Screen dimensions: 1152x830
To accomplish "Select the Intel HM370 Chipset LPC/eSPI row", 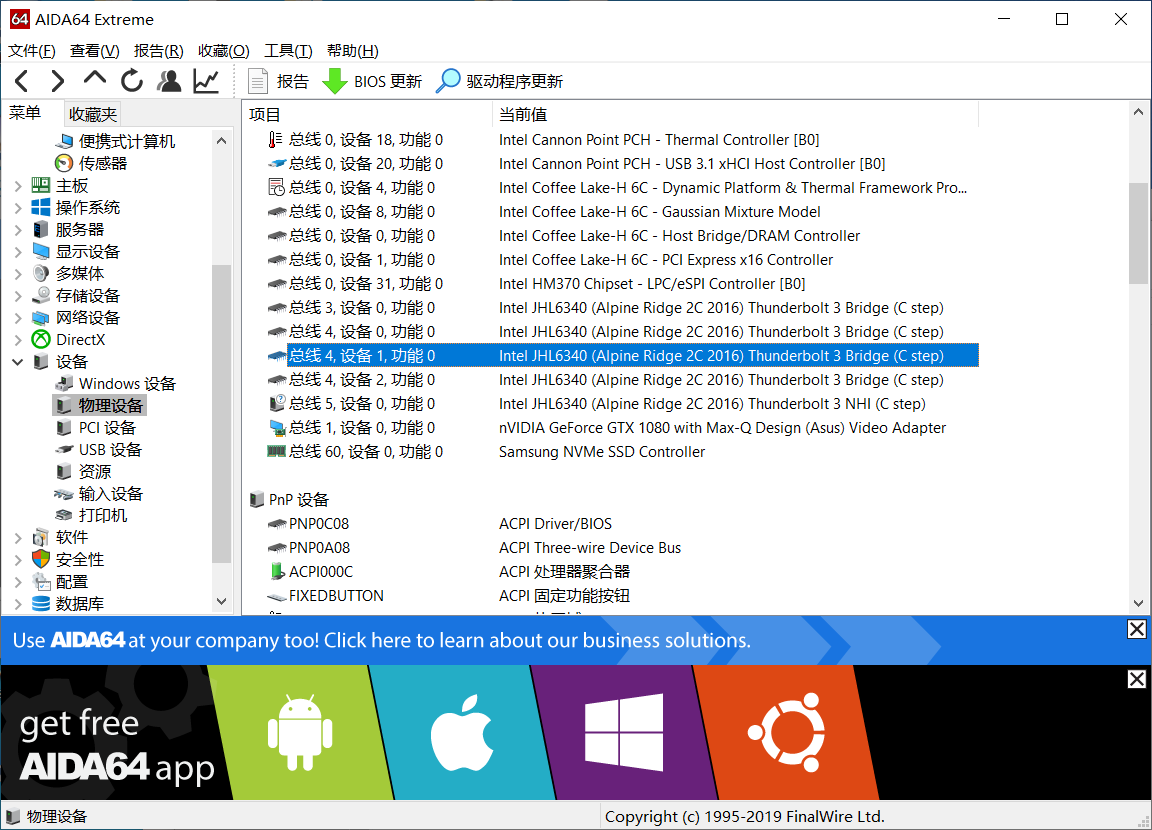I will pos(622,284).
